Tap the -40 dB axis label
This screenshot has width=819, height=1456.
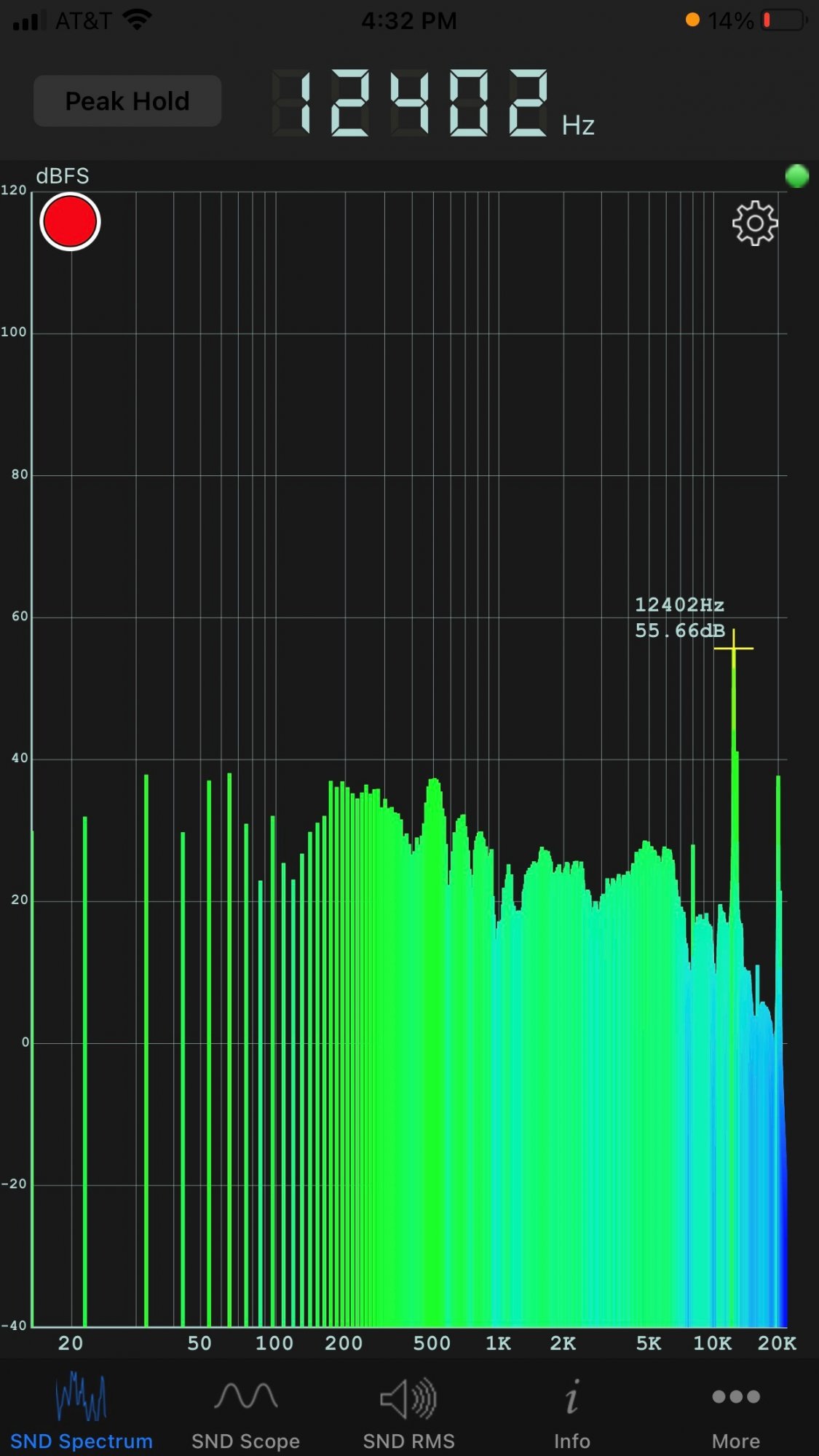click(x=13, y=1326)
